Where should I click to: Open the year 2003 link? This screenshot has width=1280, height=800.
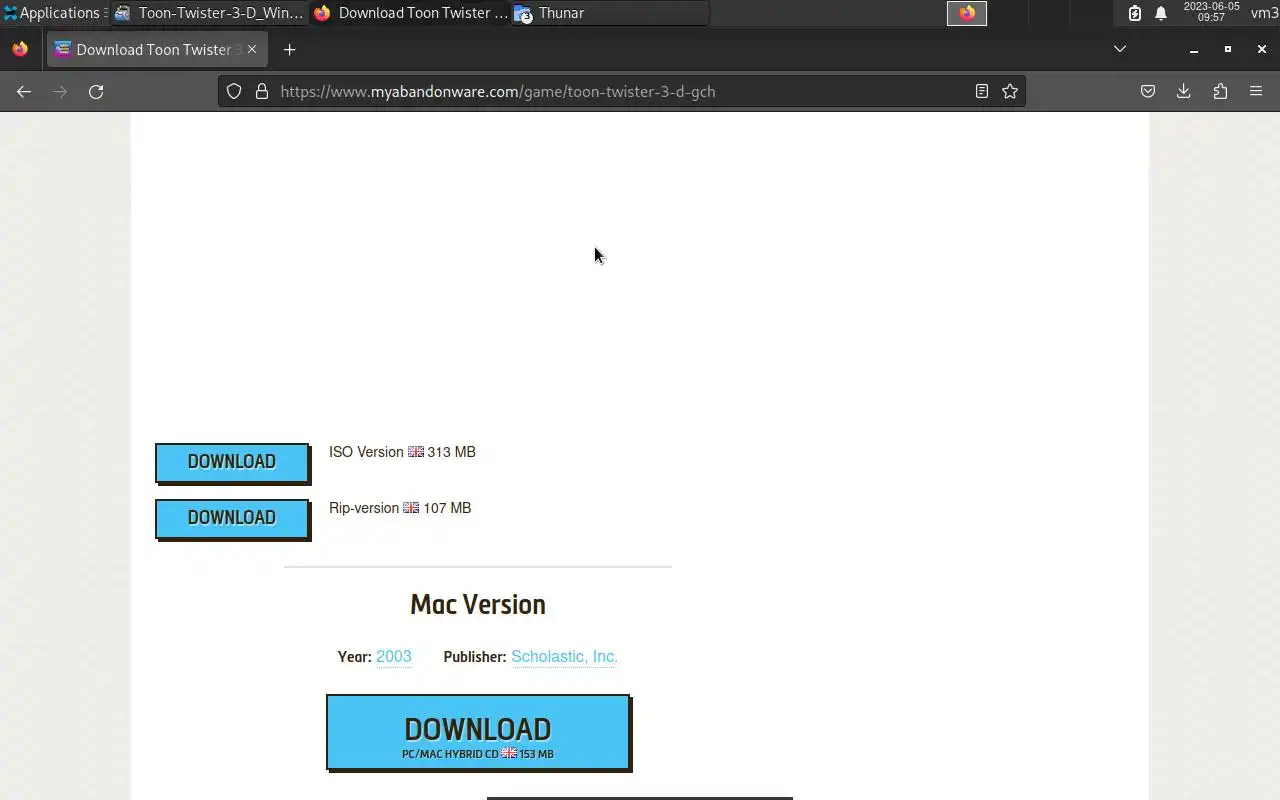(x=394, y=656)
